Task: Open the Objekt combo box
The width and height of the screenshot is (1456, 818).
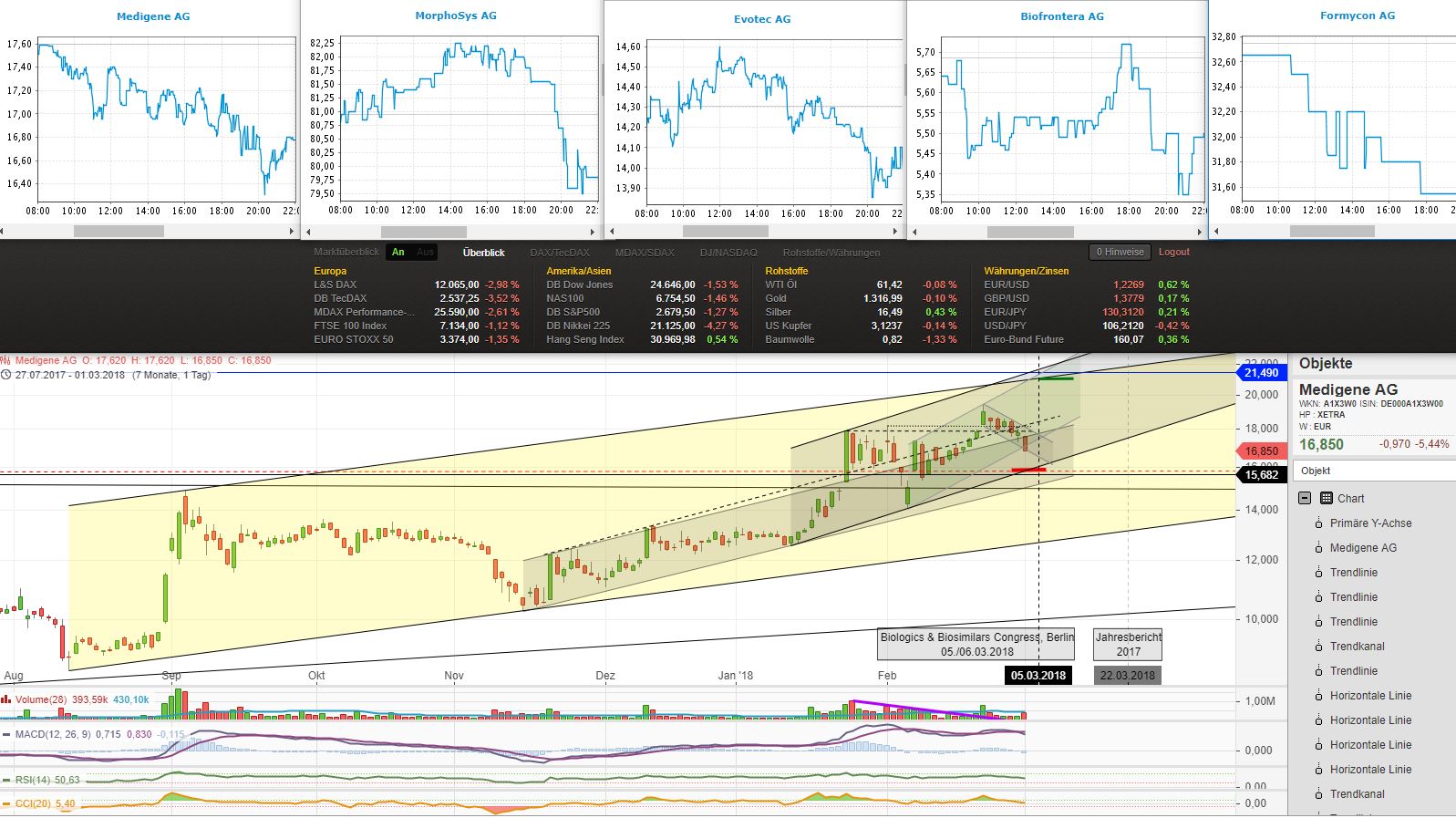Action: point(1374,471)
